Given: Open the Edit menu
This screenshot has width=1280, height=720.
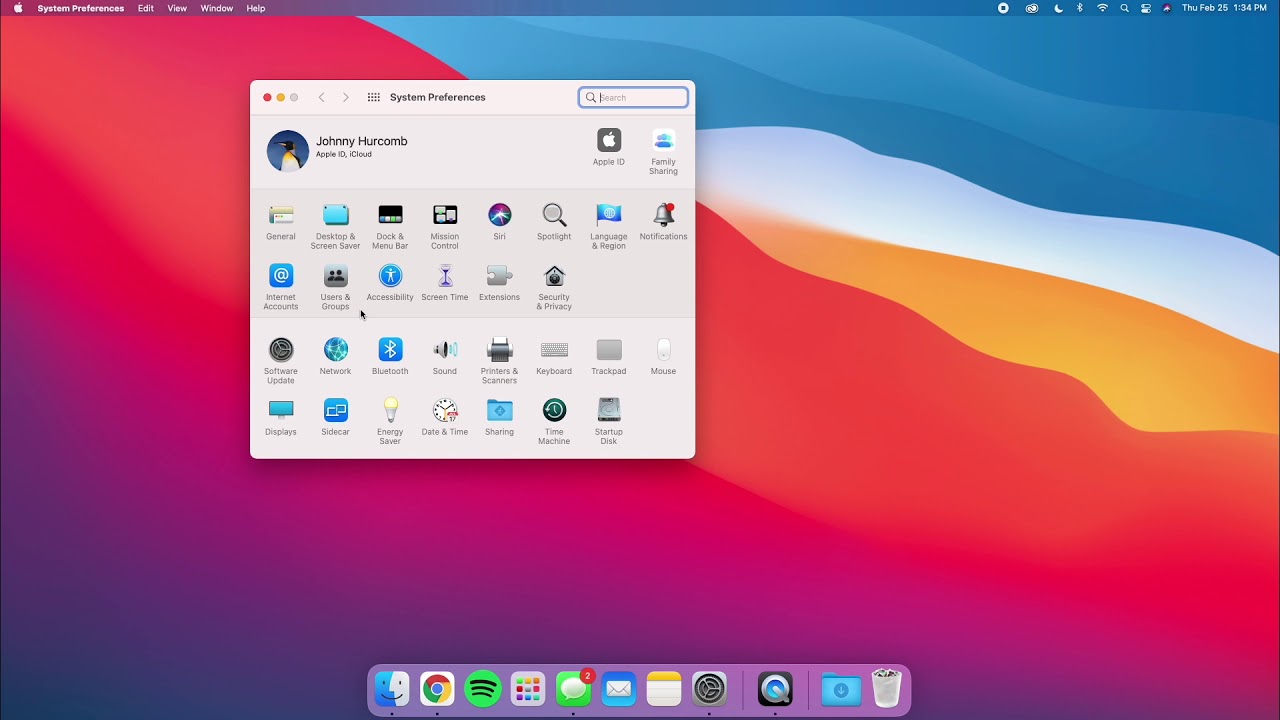Looking at the screenshot, I should pos(146,8).
